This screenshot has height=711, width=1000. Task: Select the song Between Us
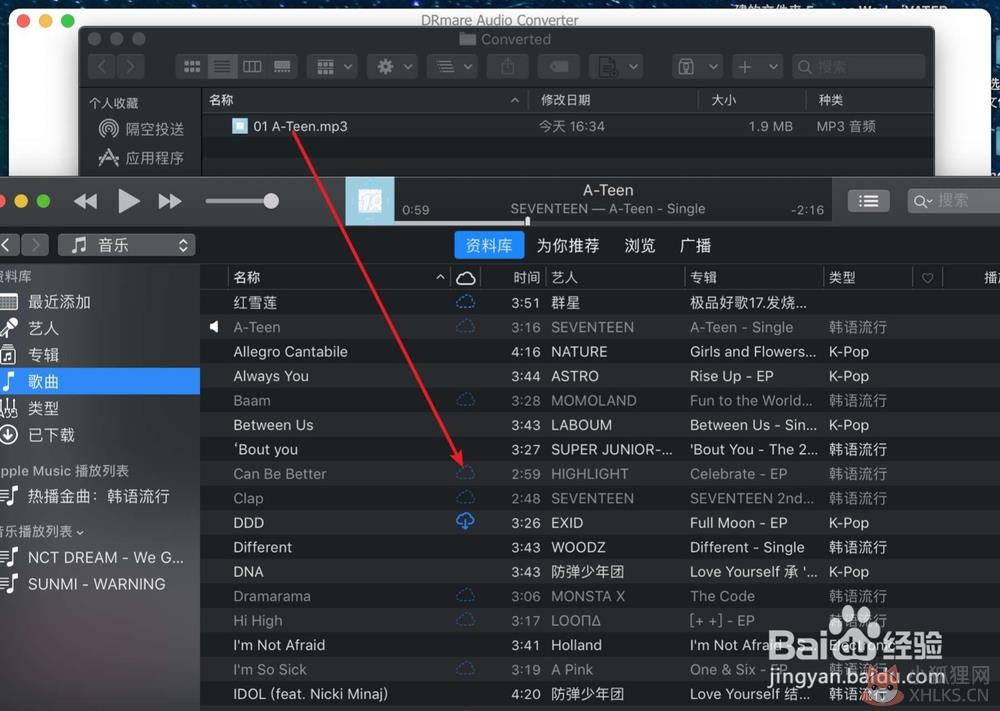(274, 425)
